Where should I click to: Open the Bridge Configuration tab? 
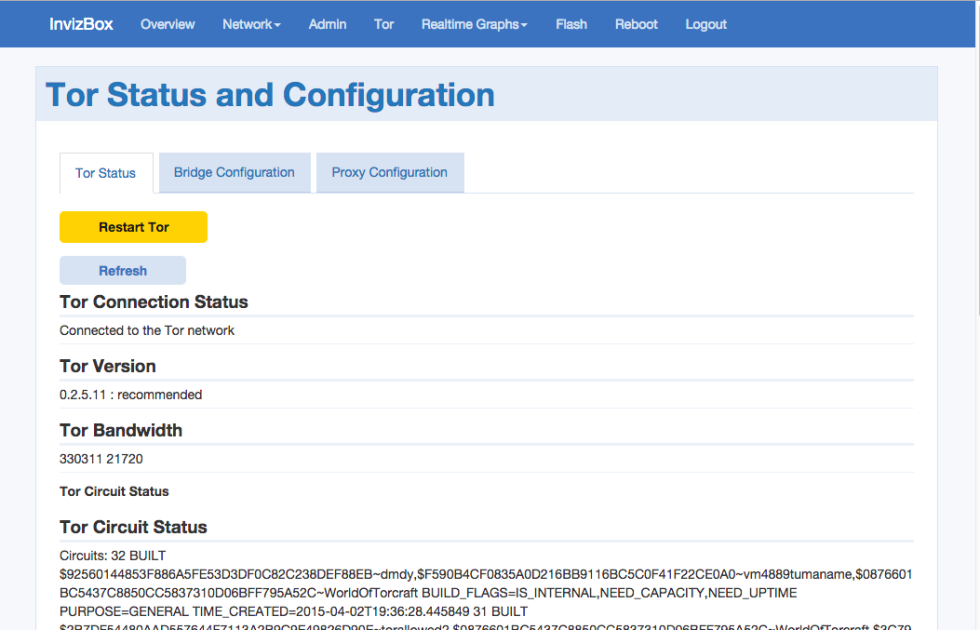pyautogui.click(x=234, y=172)
